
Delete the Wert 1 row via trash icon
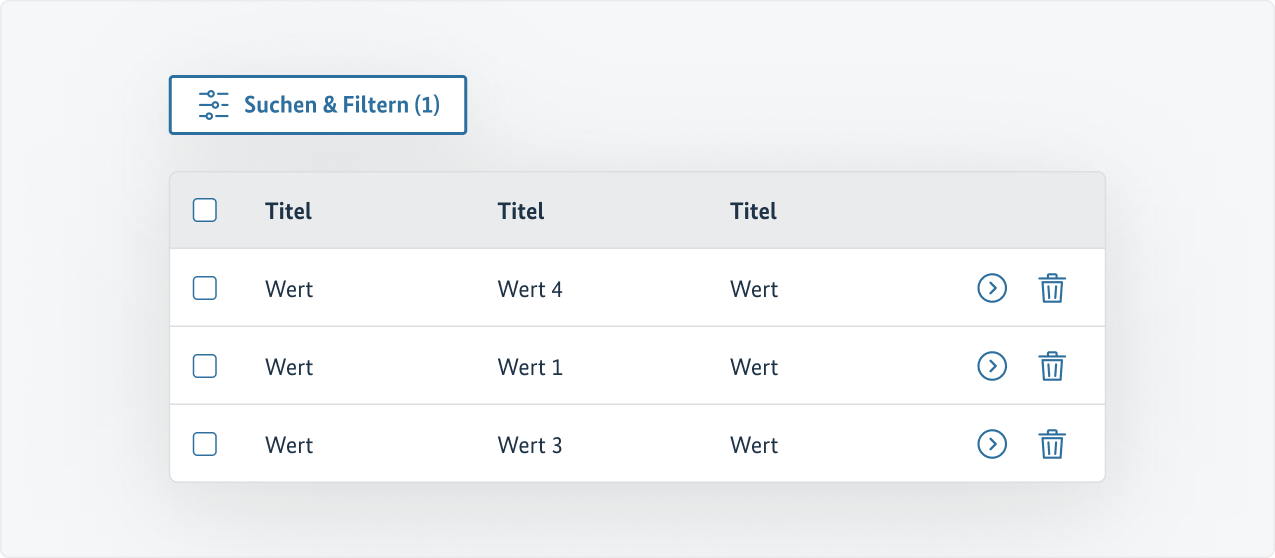tap(1051, 367)
